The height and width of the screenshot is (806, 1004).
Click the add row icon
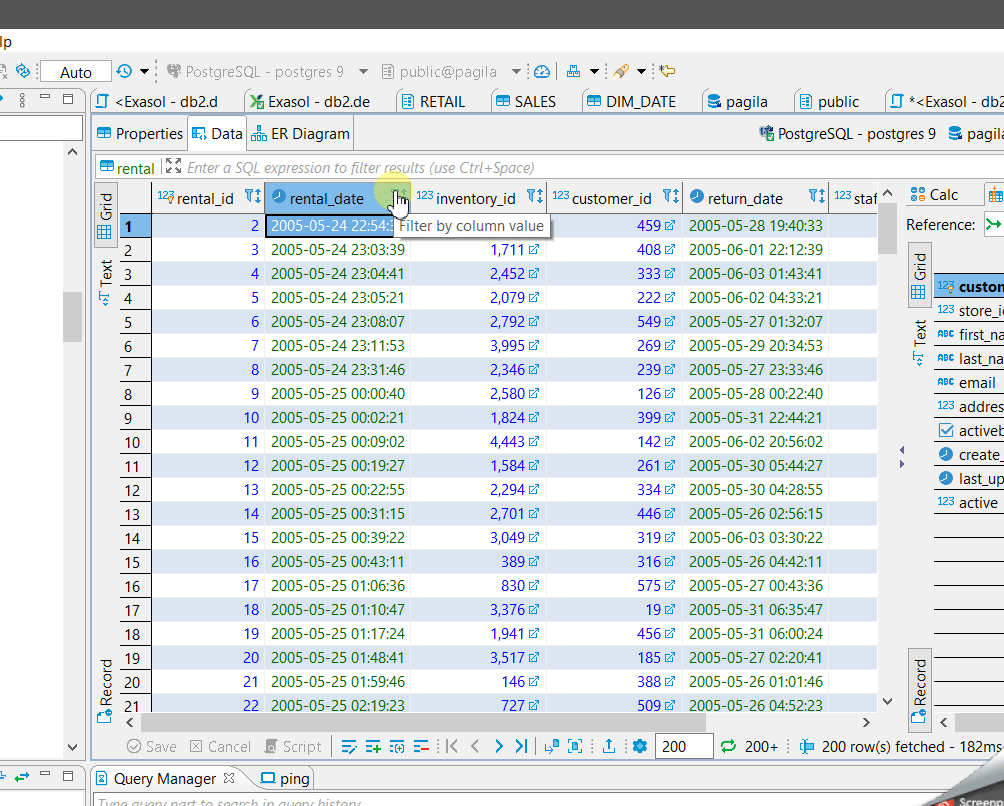(373, 746)
